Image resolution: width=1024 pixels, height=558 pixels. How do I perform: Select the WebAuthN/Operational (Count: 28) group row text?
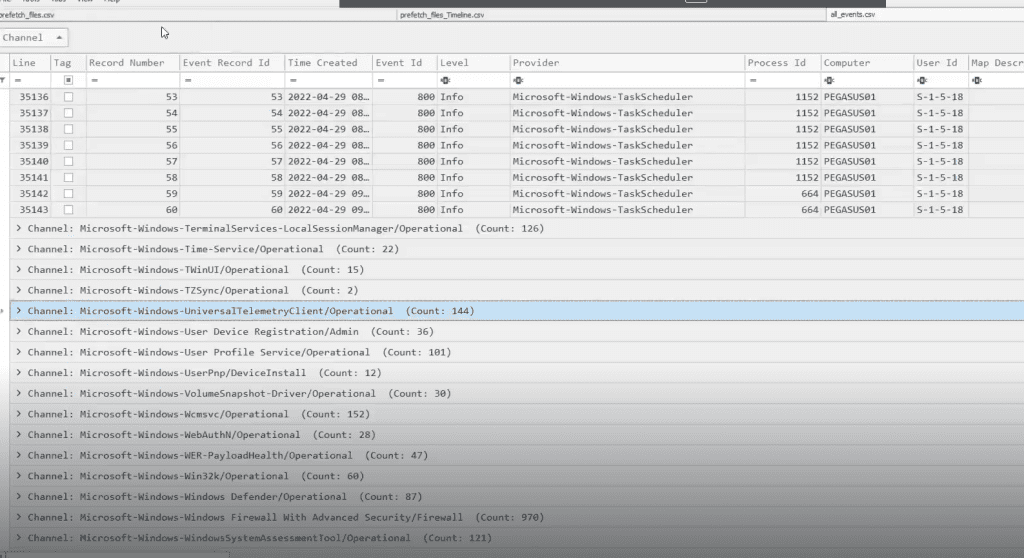201,435
